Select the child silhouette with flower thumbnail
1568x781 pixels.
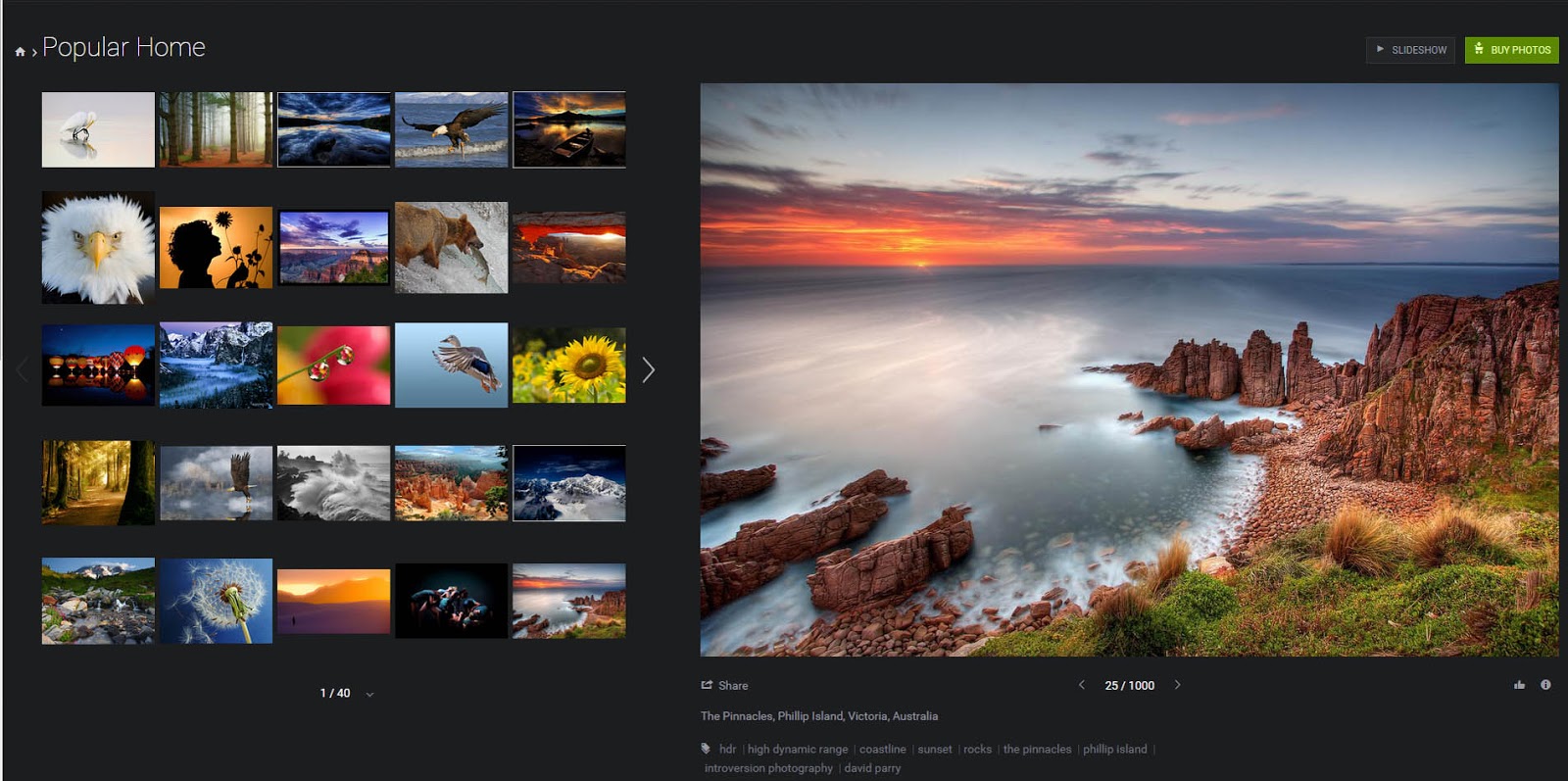pos(216,247)
